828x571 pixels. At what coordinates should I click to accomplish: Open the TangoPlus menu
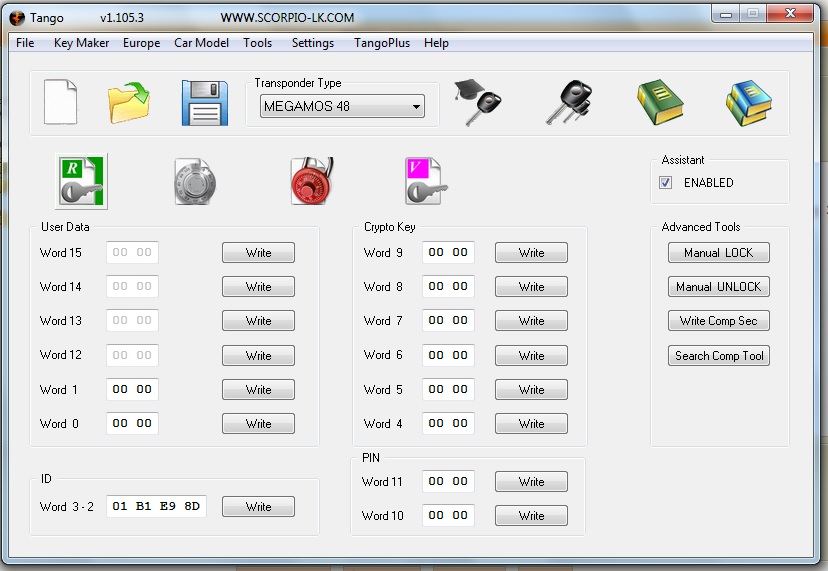coord(382,43)
